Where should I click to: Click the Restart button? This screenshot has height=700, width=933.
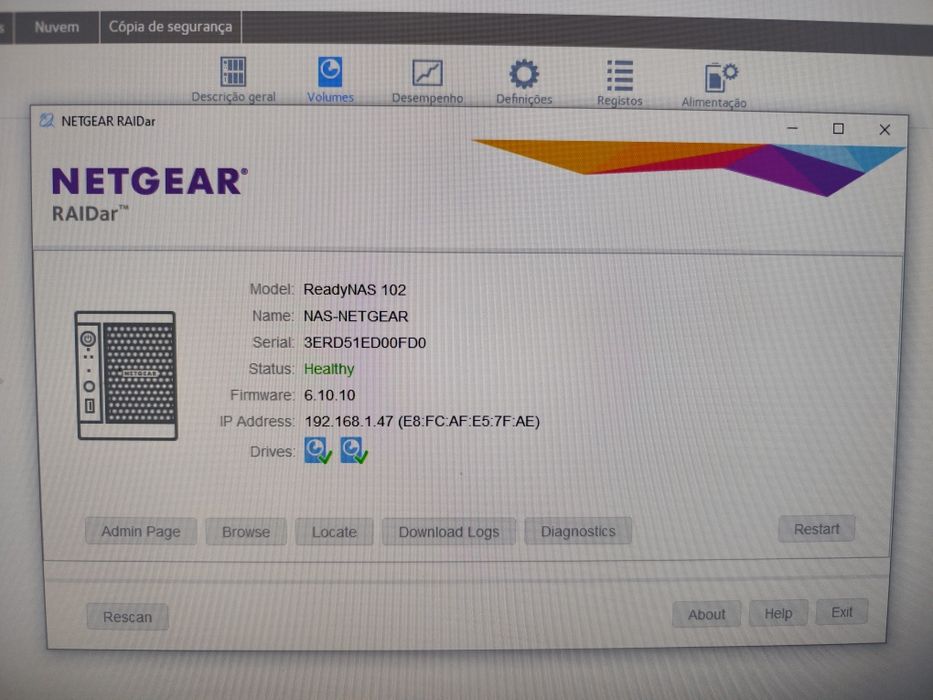click(816, 529)
